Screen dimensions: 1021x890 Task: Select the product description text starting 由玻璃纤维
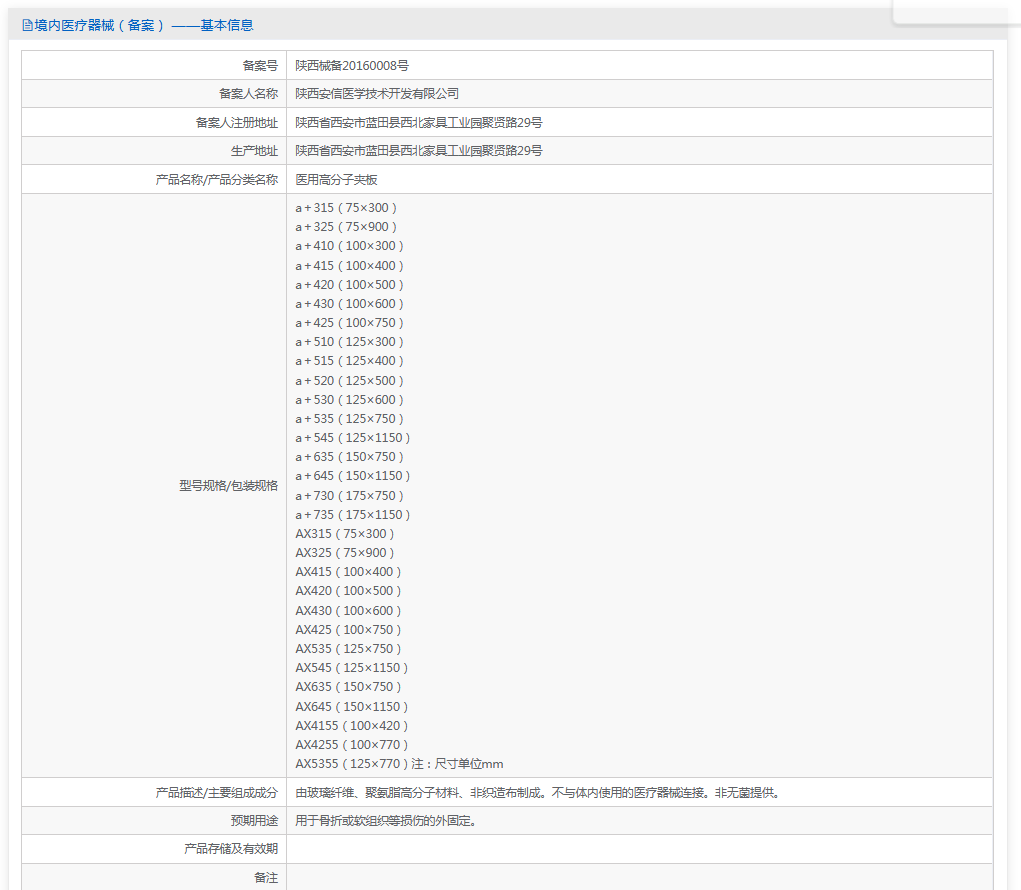(538, 793)
